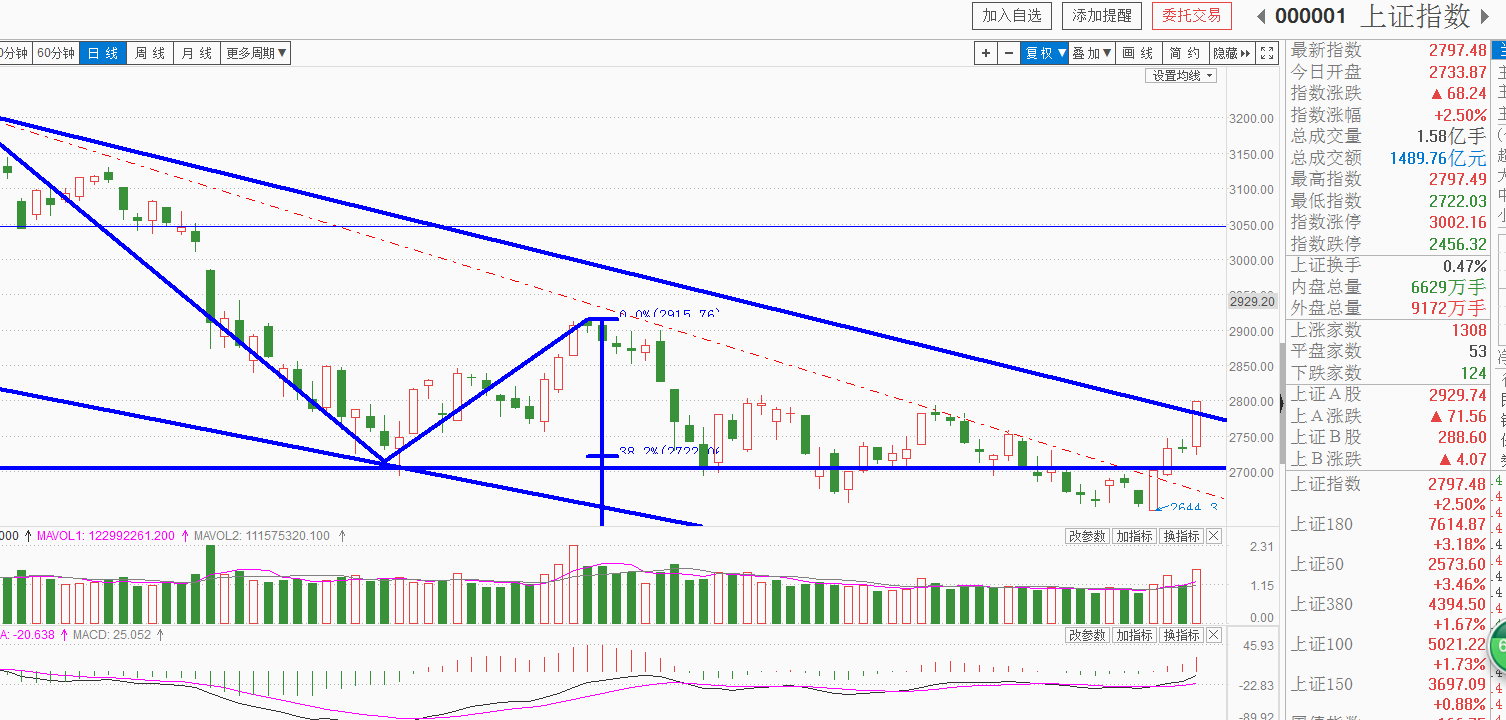Select 上证50 index row
1506x720 pixels.
[1388, 574]
